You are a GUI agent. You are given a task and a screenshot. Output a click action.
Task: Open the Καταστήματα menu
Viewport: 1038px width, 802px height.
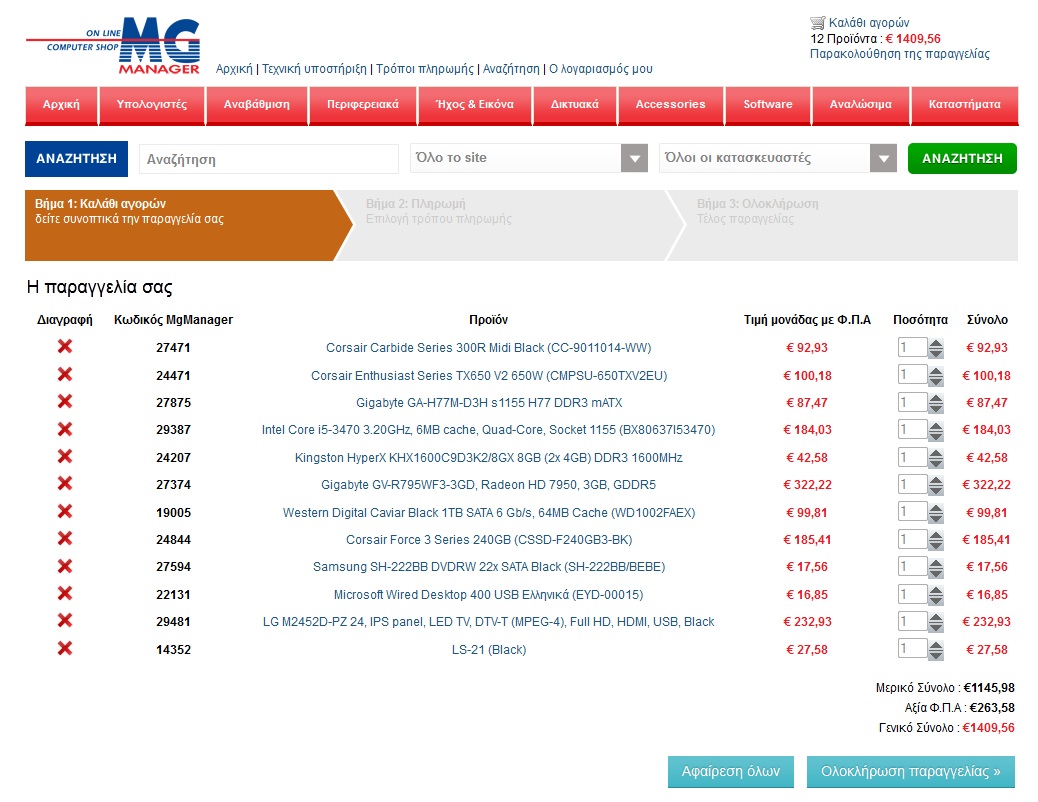(965, 105)
